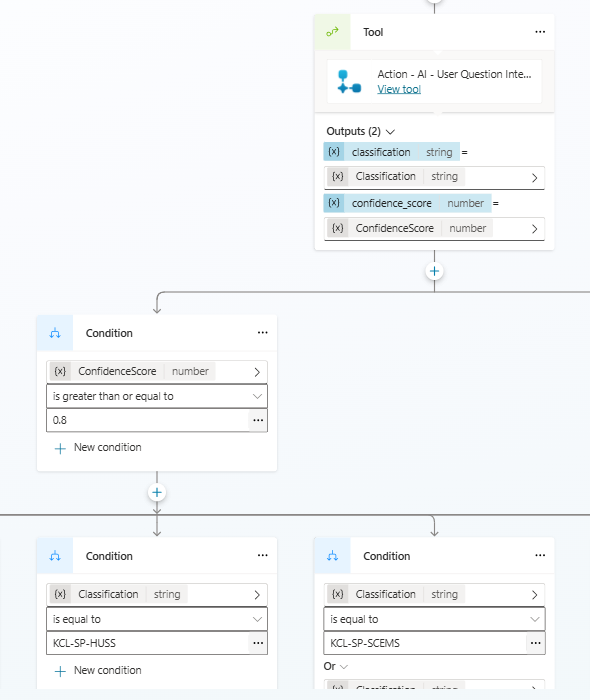Open the 'is greater than or equal to' dropdown

tap(157, 396)
